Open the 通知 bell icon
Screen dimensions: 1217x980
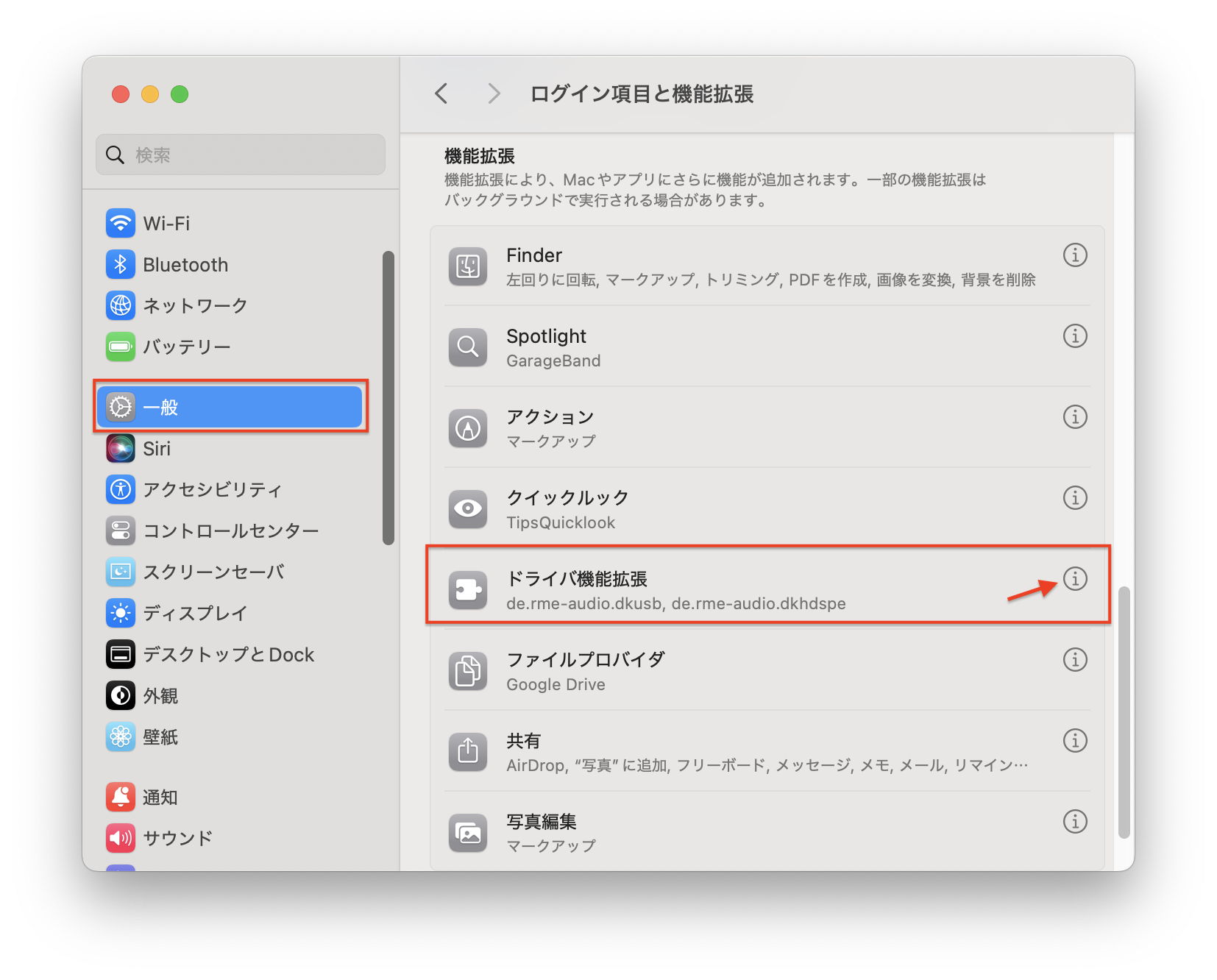pyautogui.click(x=120, y=797)
